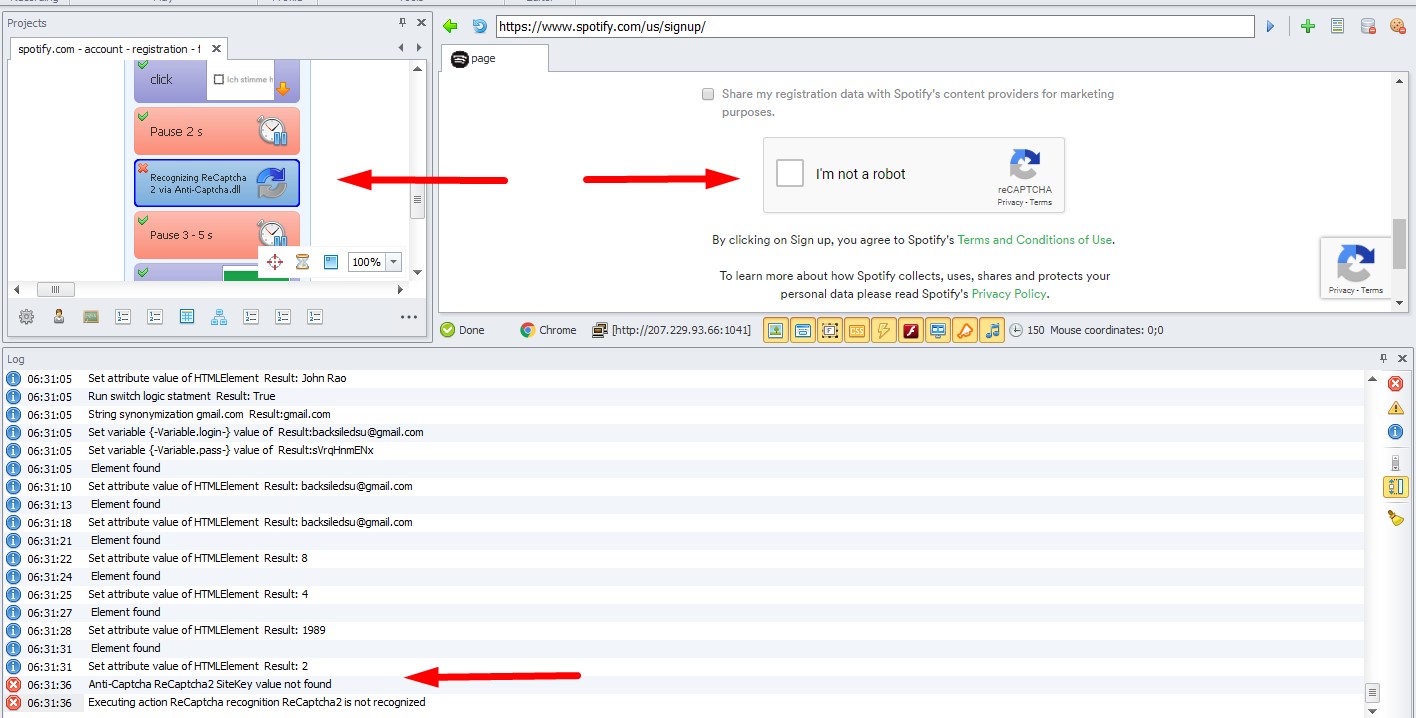Open the 100% zoom dropdown
This screenshot has width=1416, height=718.
point(393,262)
